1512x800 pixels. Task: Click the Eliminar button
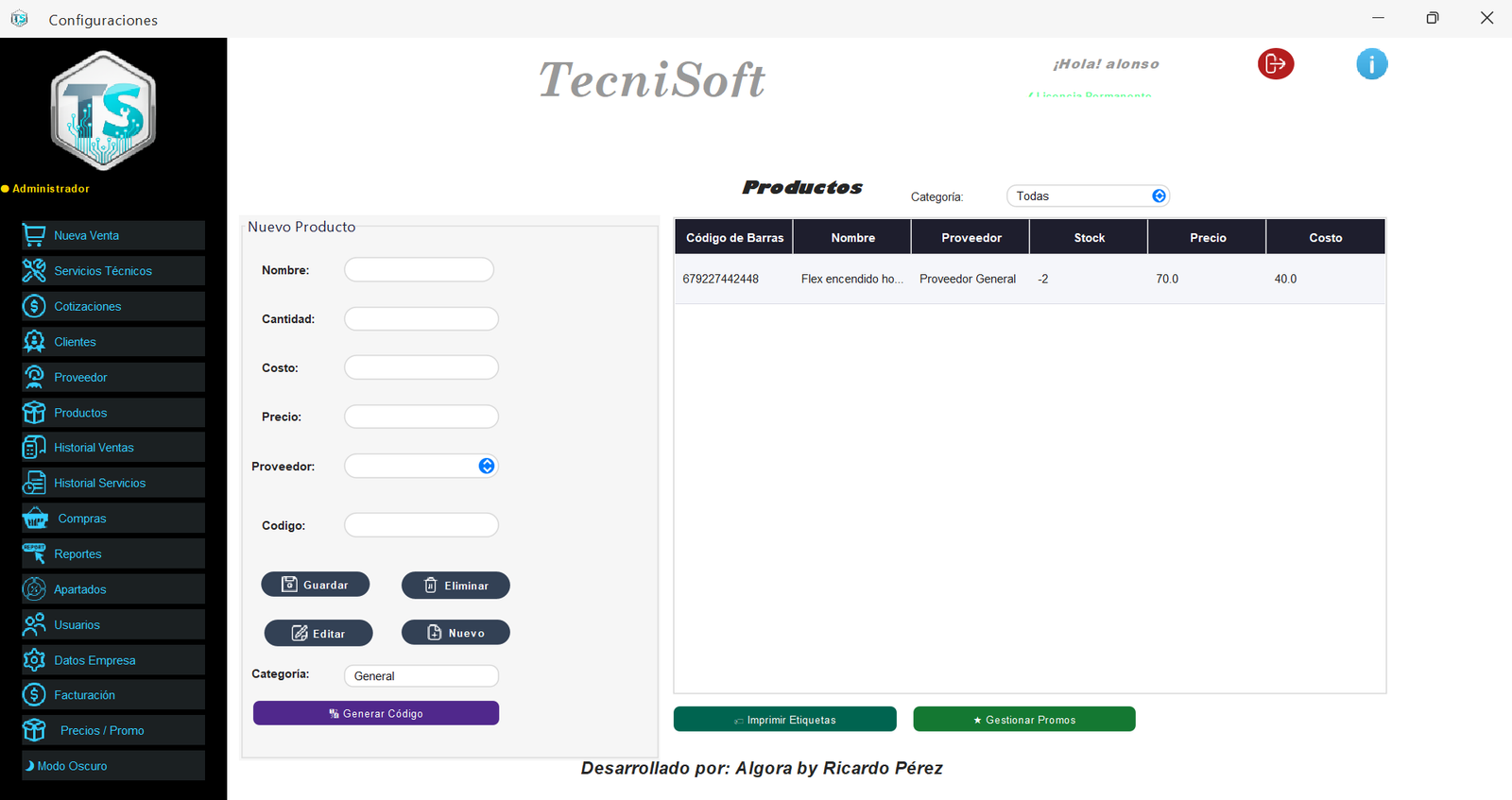point(455,585)
